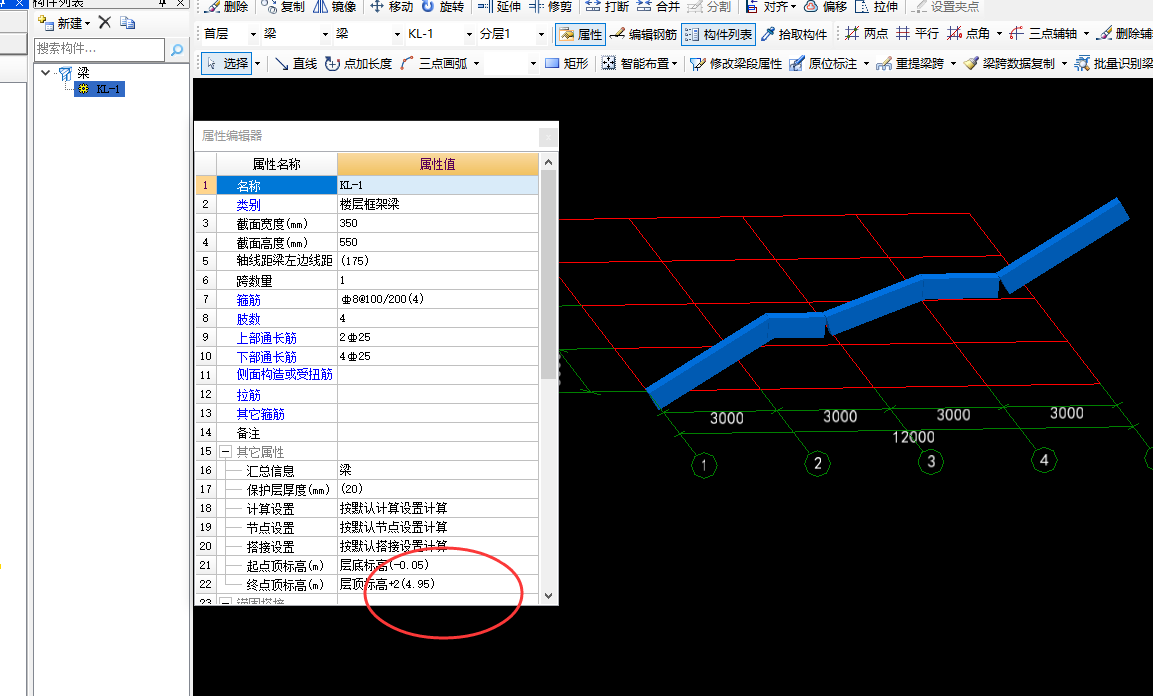
Task: Click the 类别 property link
Action: coord(249,205)
